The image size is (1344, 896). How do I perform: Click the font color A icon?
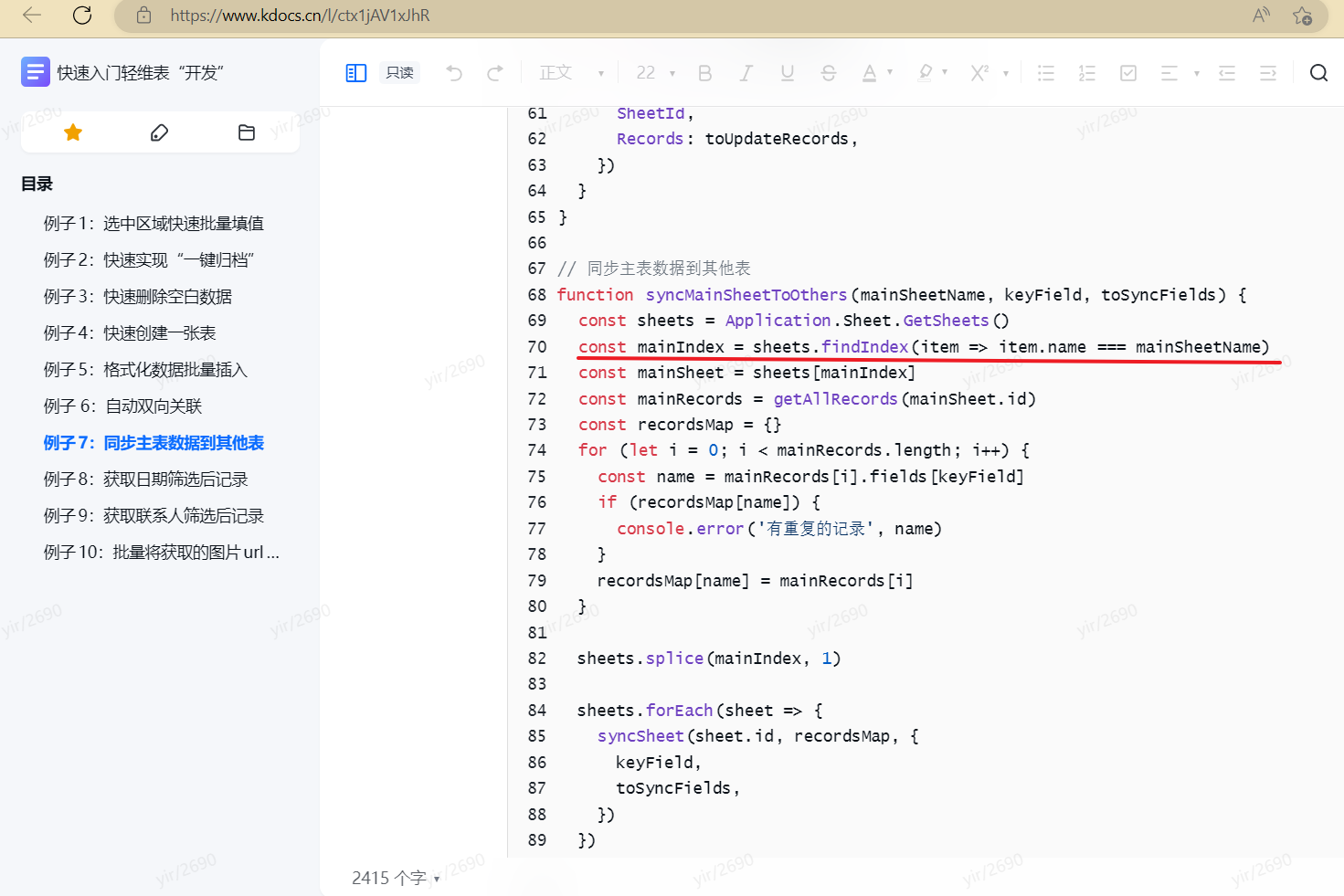click(x=870, y=73)
